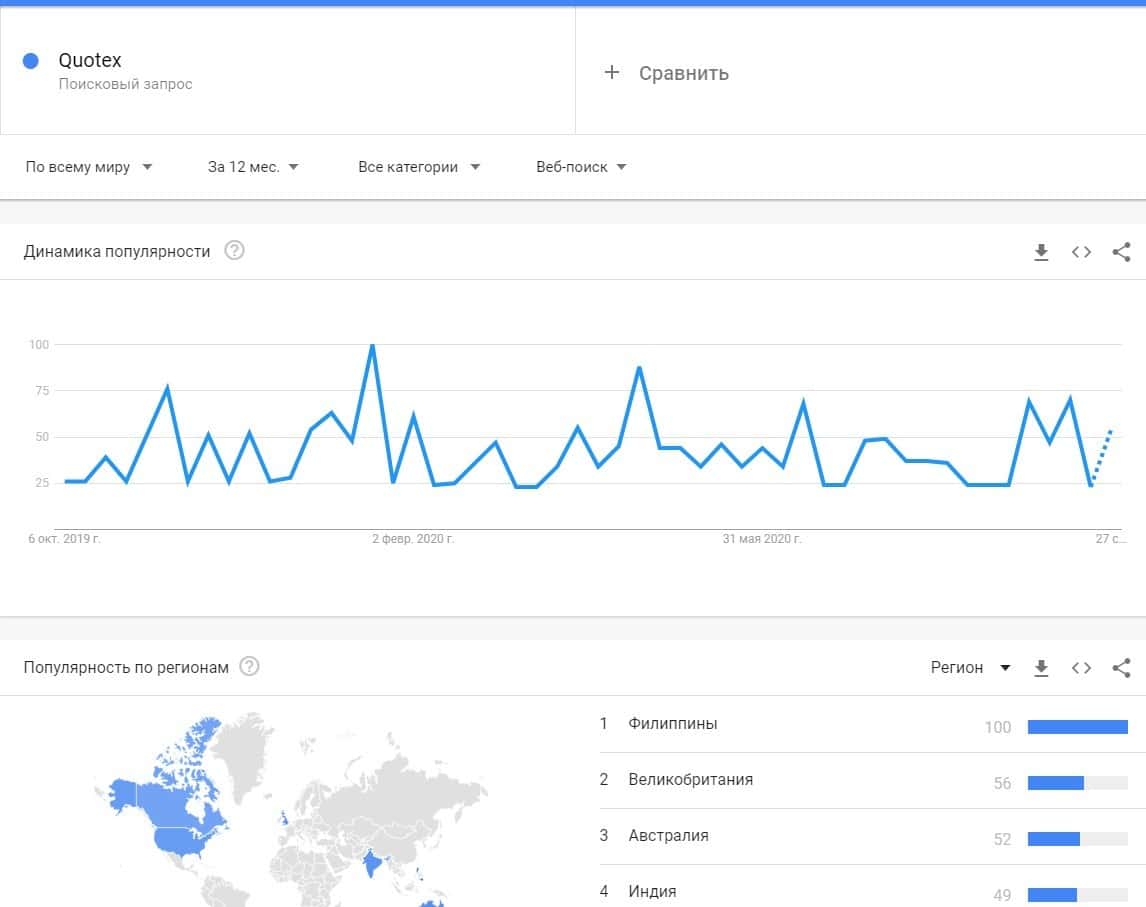Click Сравнить to add a comparison term
The height and width of the screenshot is (907, 1146).
pos(667,73)
